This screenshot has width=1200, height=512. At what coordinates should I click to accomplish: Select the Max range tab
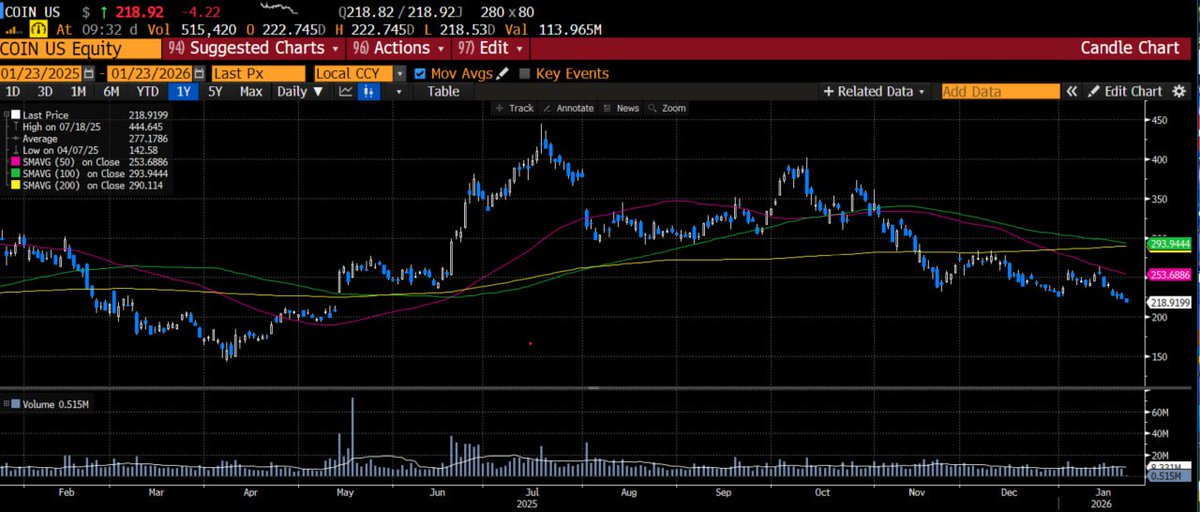pos(251,91)
